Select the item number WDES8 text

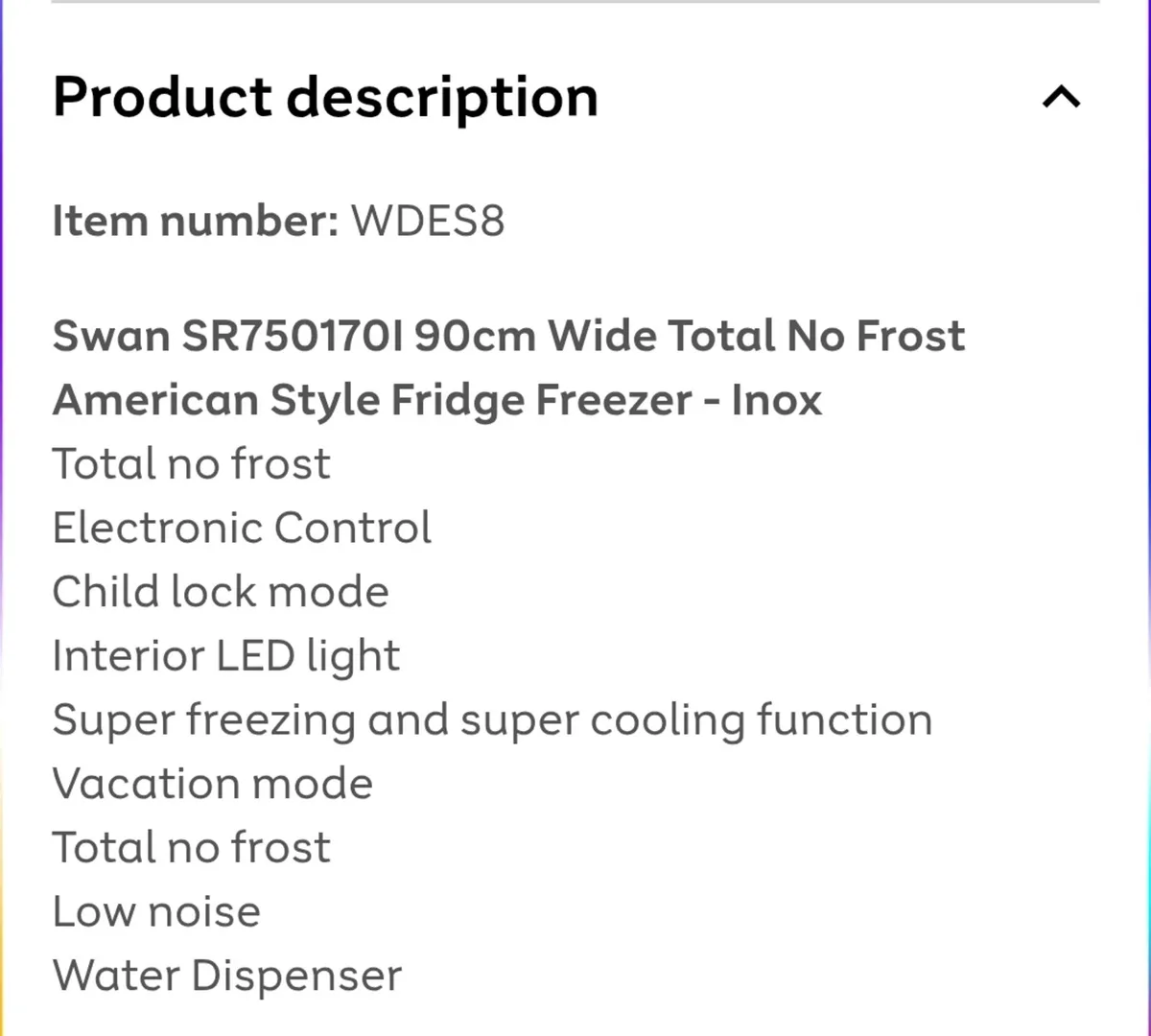pos(427,221)
